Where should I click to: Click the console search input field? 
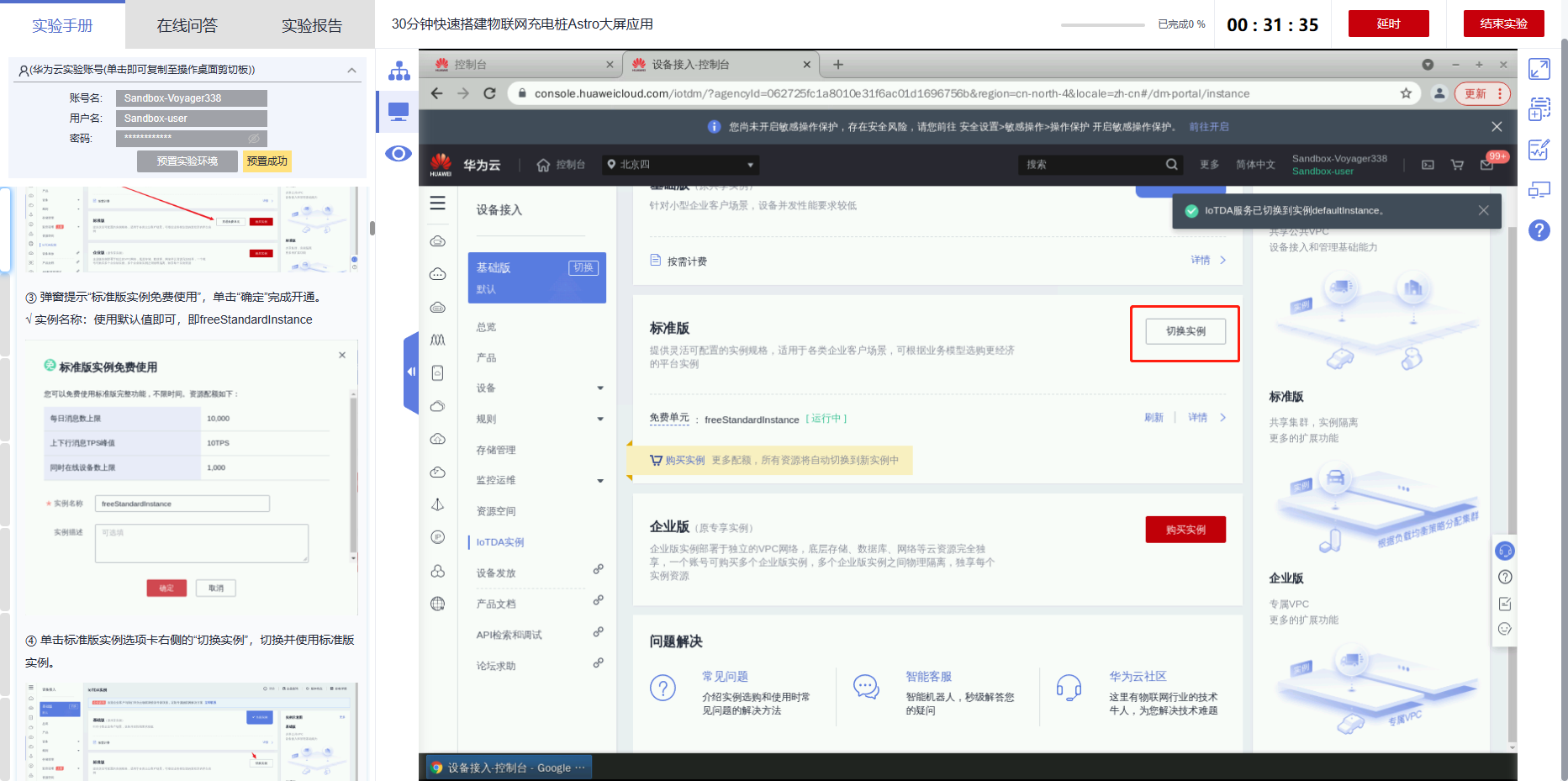click(1091, 165)
